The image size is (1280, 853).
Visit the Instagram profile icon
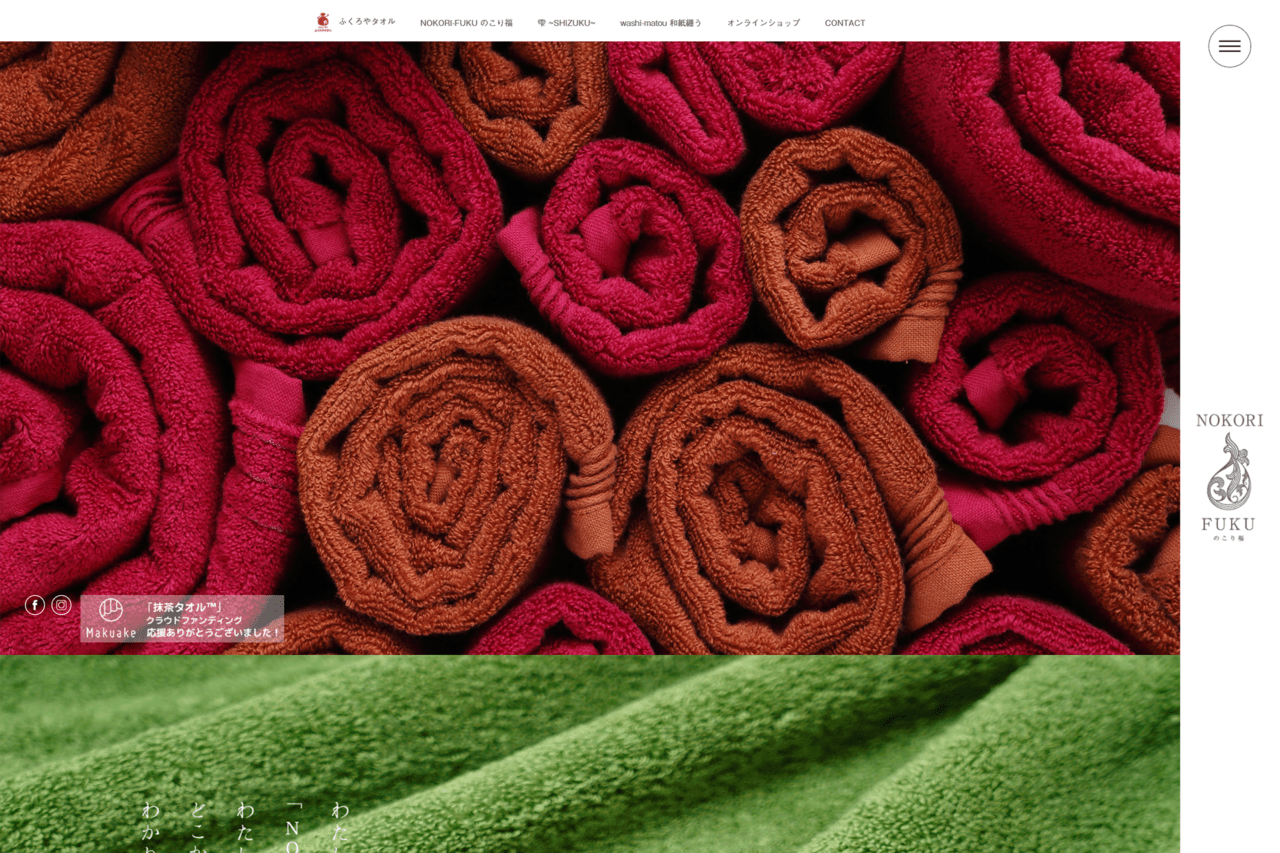pyautogui.click(x=62, y=605)
